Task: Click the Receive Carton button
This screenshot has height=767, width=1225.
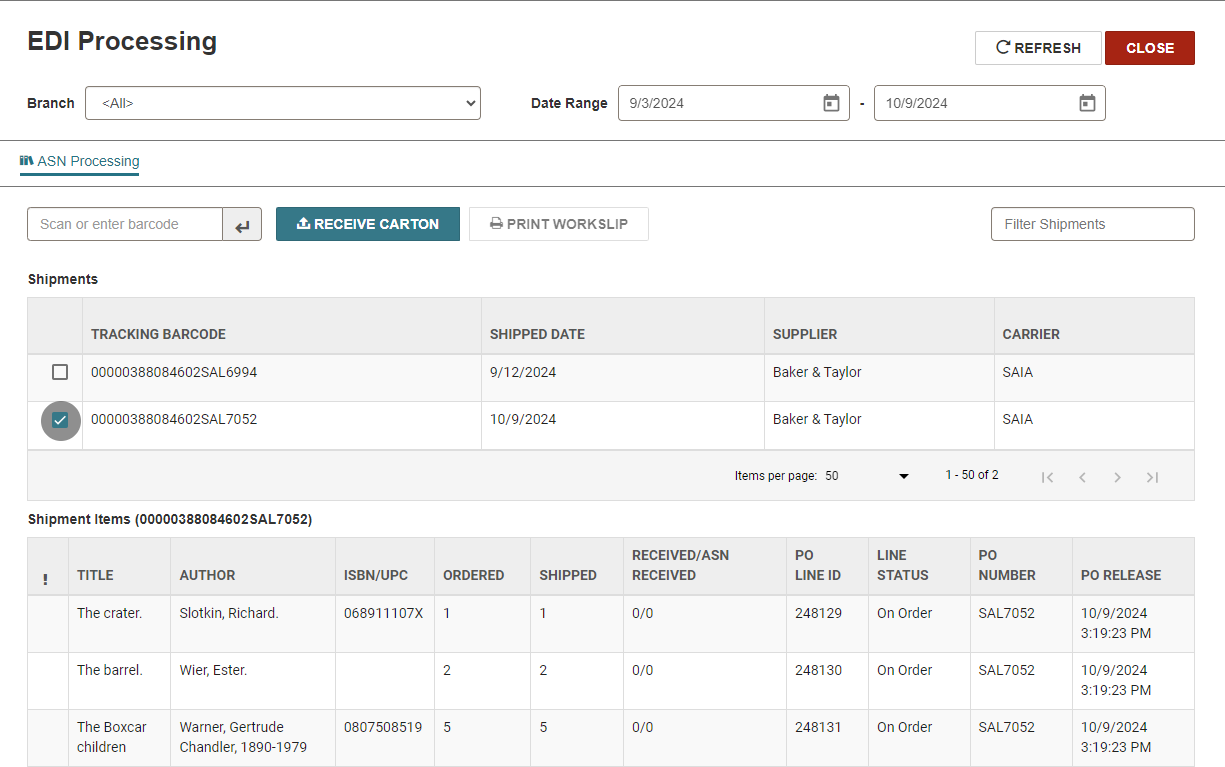Action: tap(368, 224)
